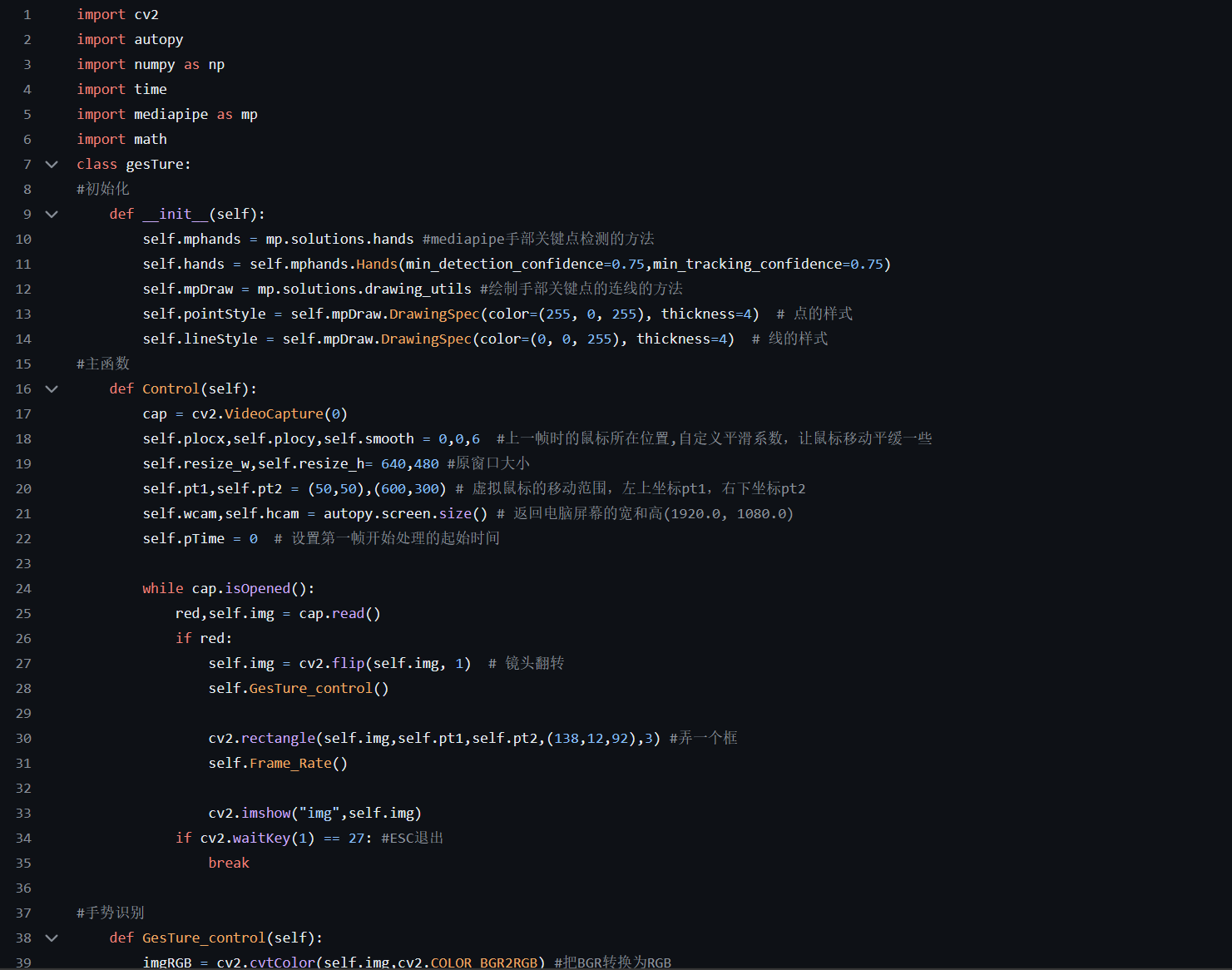The width and height of the screenshot is (1232, 970).
Task: Click the '#手势识别' comment on line 37
Action: (x=111, y=913)
